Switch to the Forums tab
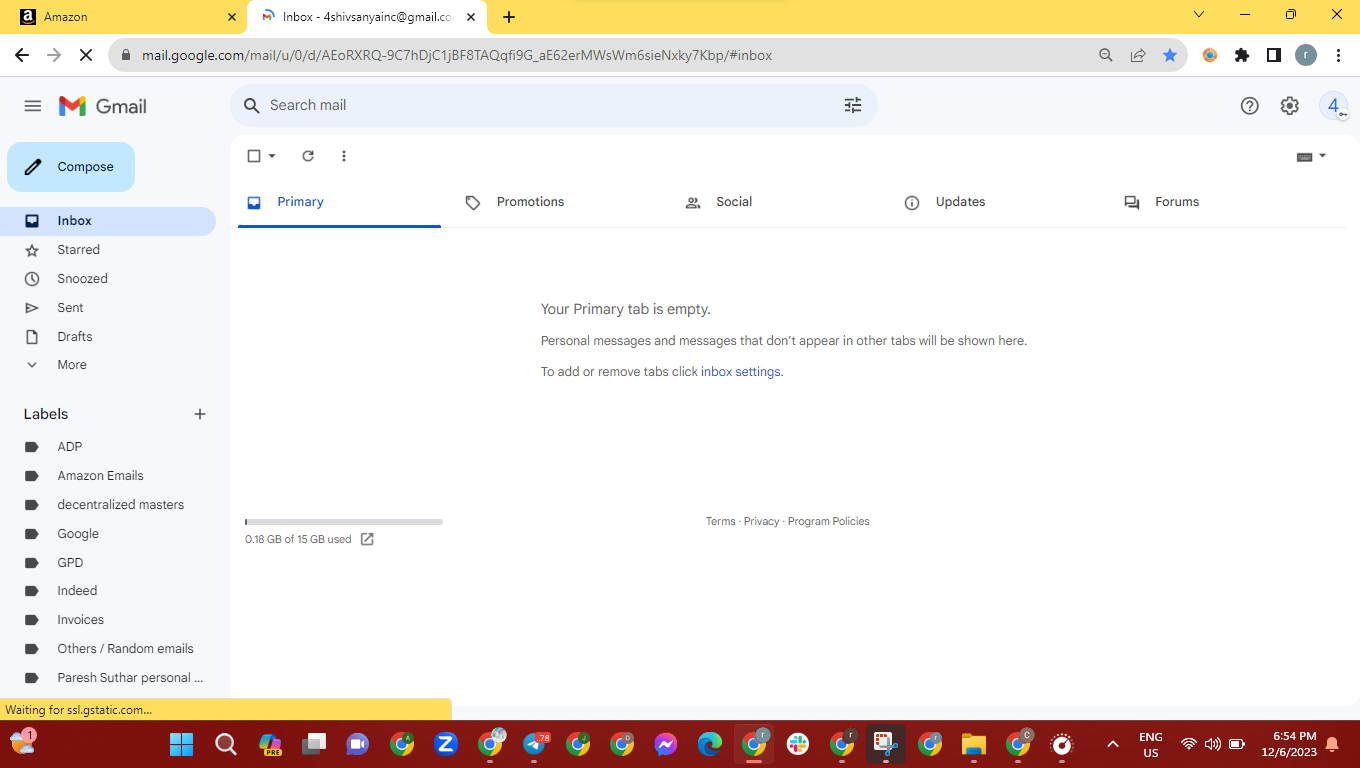This screenshot has width=1360, height=768. coord(1217,202)
